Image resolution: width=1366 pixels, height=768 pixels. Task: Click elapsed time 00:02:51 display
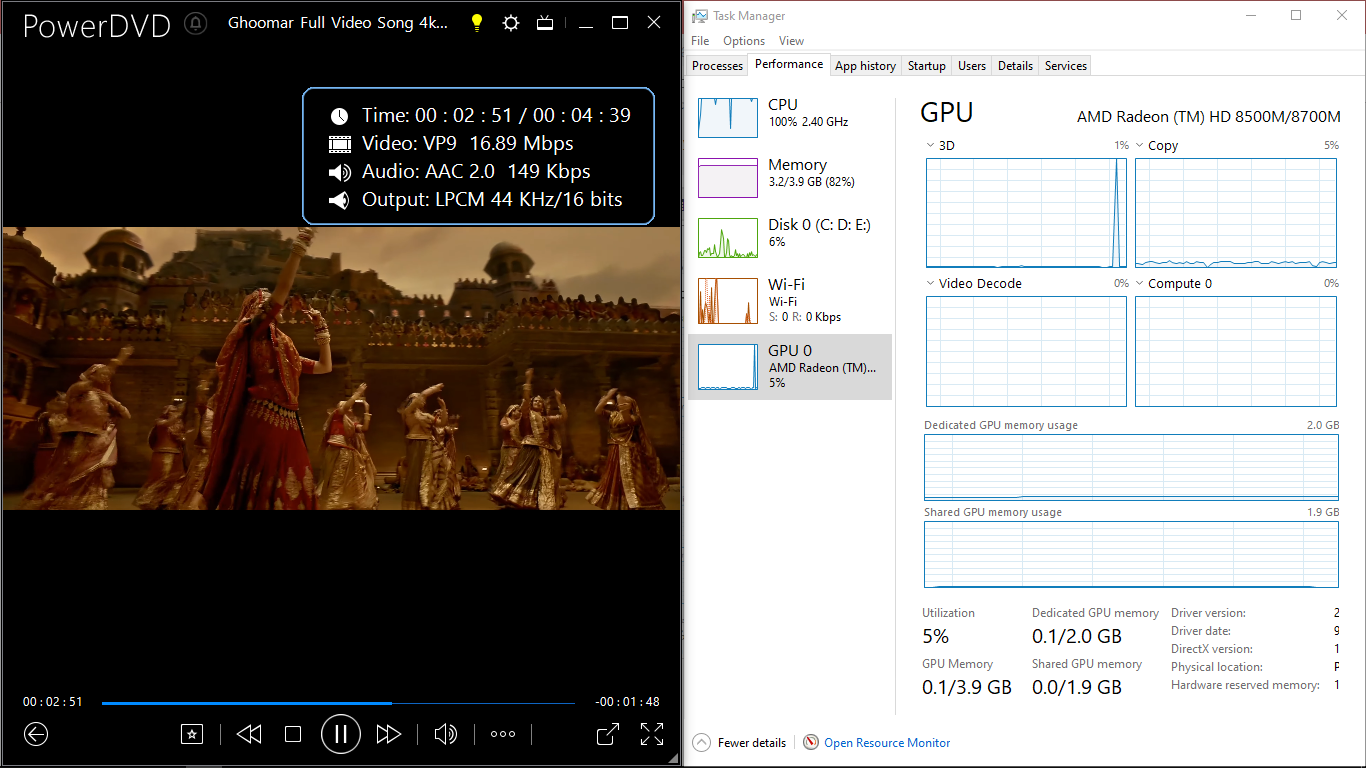tap(53, 702)
